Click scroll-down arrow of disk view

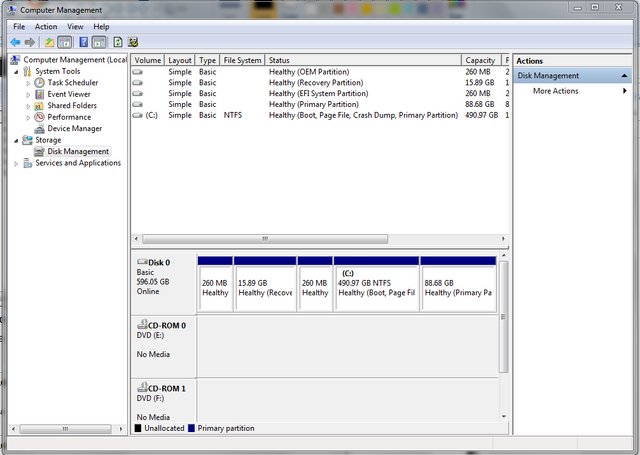point(503,416)
